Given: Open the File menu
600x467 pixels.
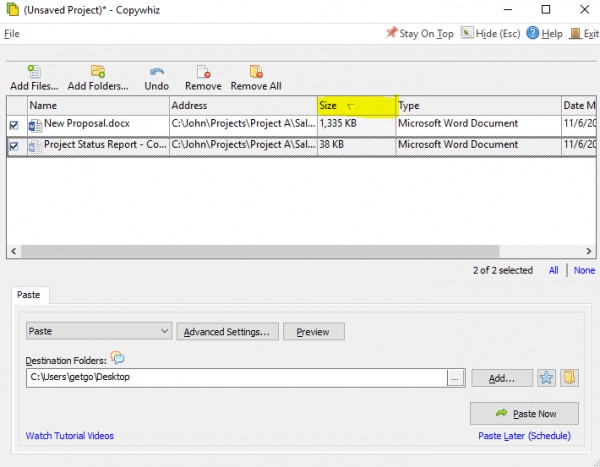Looking at the screenshot, I should pos(12,34).
